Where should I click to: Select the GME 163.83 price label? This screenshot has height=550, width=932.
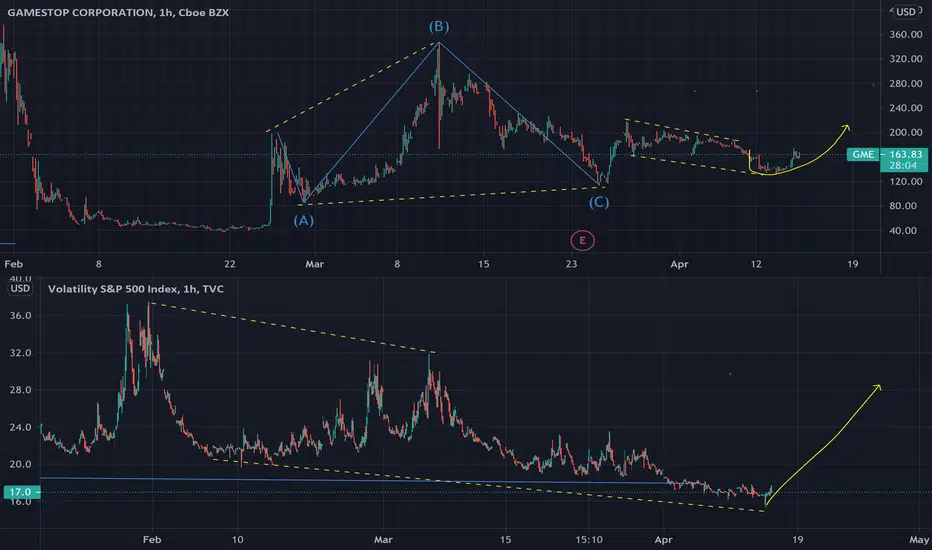(887, 154)
